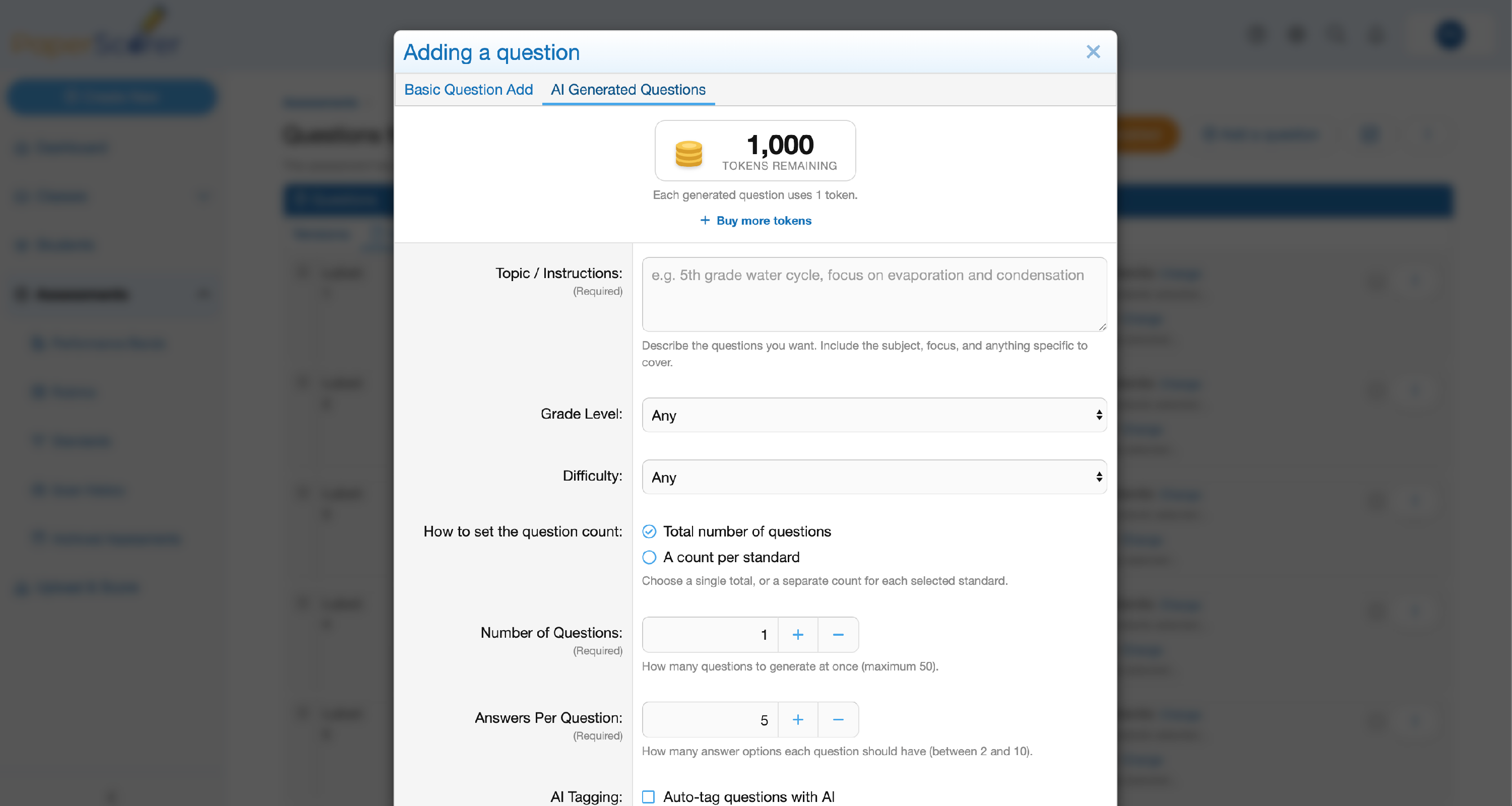
Task: Decrease Number of Questions with minus
Action: coord(838,635)
